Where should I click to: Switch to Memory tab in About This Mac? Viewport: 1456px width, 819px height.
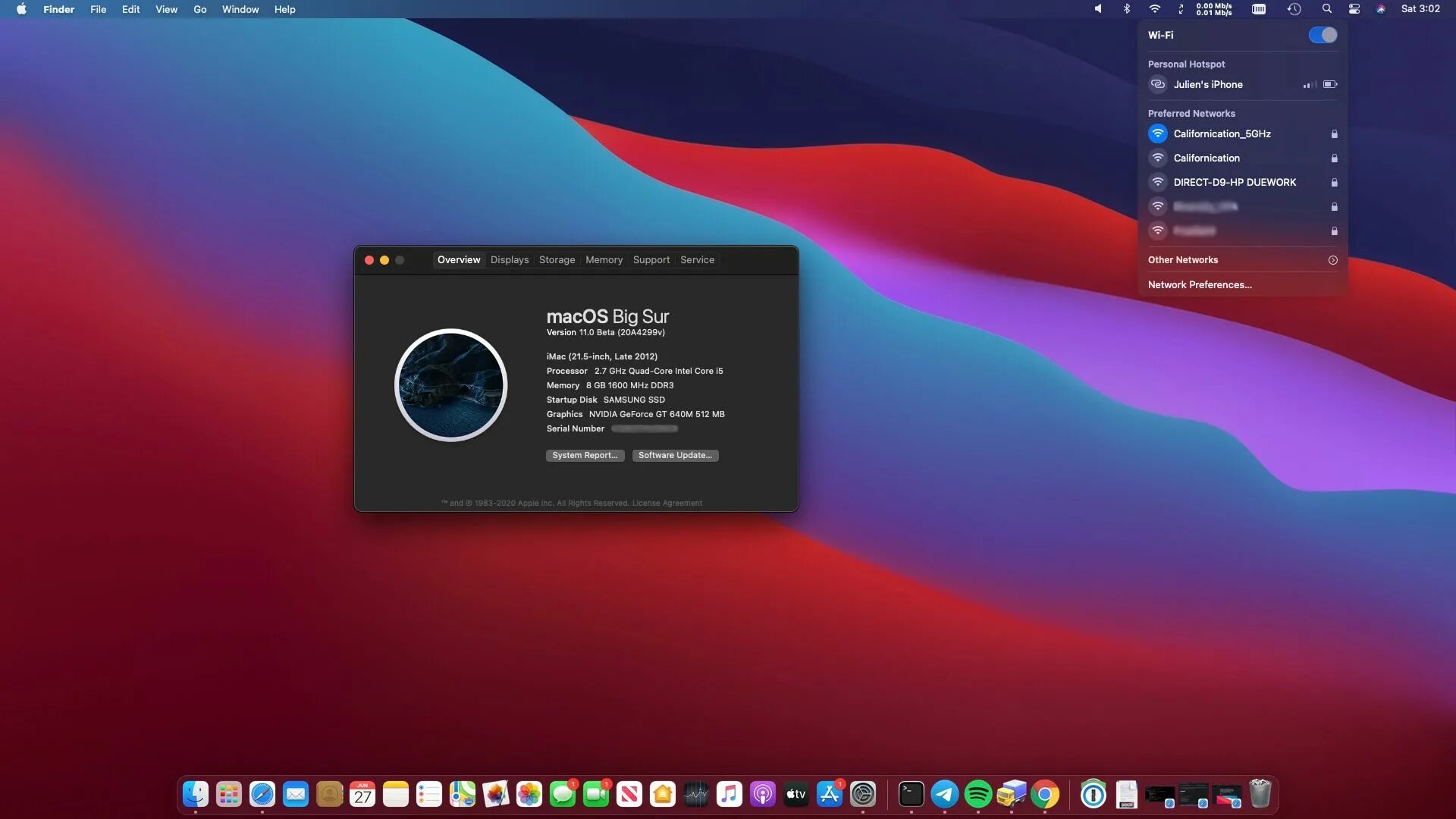604,260
